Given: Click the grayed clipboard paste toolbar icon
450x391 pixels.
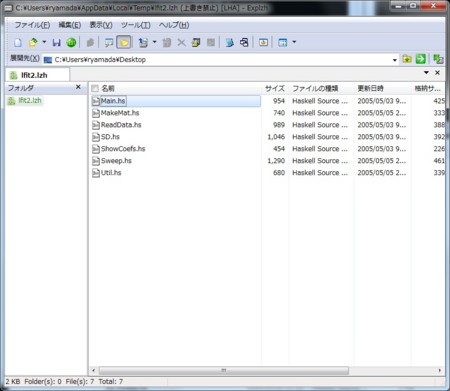Looking at the screenshot, I should pos(167,42).
